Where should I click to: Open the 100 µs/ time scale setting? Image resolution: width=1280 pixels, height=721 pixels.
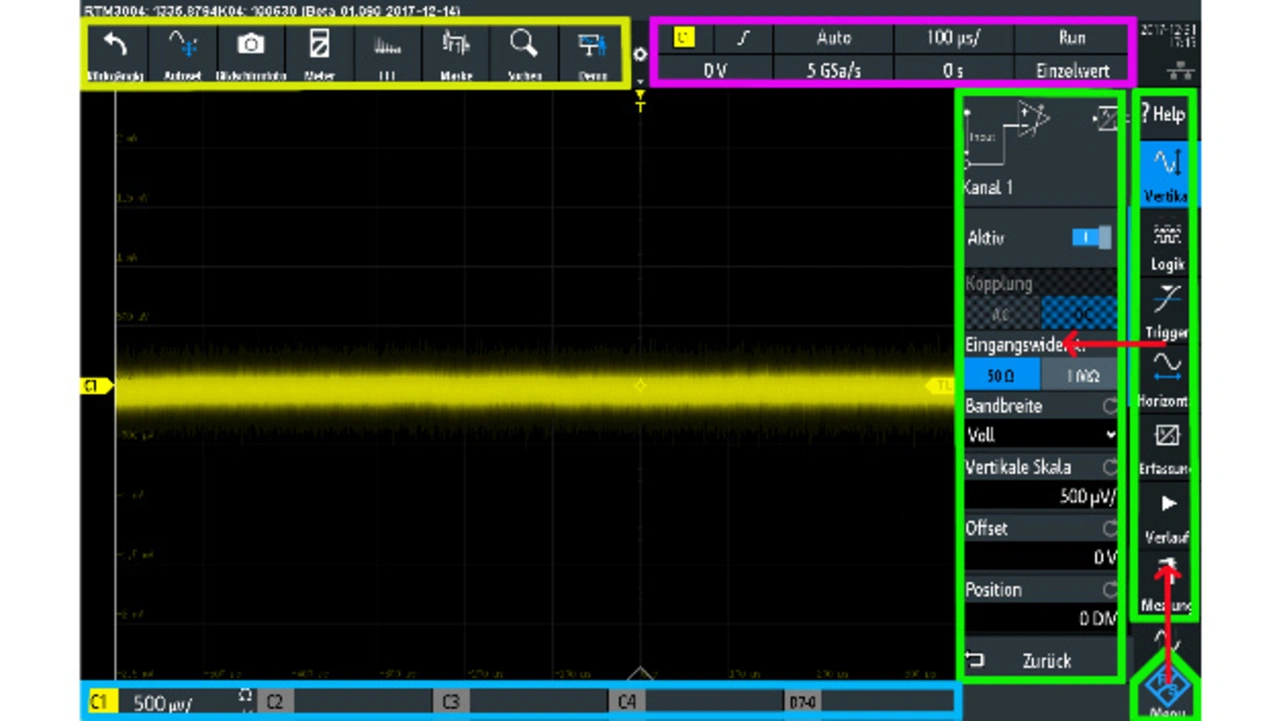coord(952,38)
